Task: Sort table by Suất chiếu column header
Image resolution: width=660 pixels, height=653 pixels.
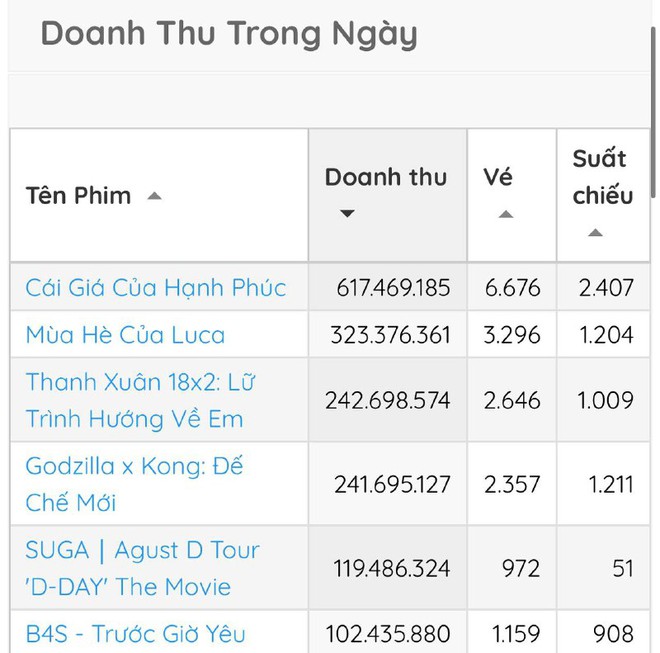Action: pos(602,177)
